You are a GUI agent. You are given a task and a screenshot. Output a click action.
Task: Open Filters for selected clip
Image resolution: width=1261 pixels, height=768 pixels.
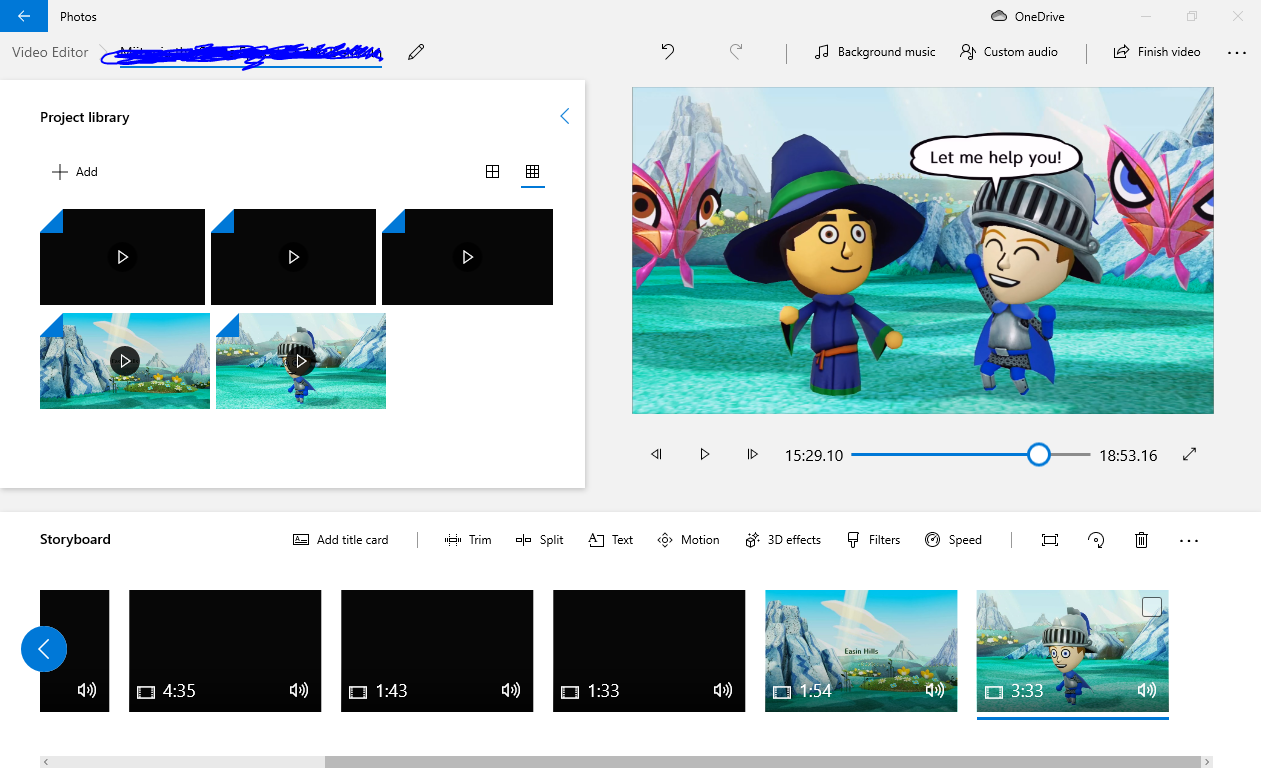(873, 540)
